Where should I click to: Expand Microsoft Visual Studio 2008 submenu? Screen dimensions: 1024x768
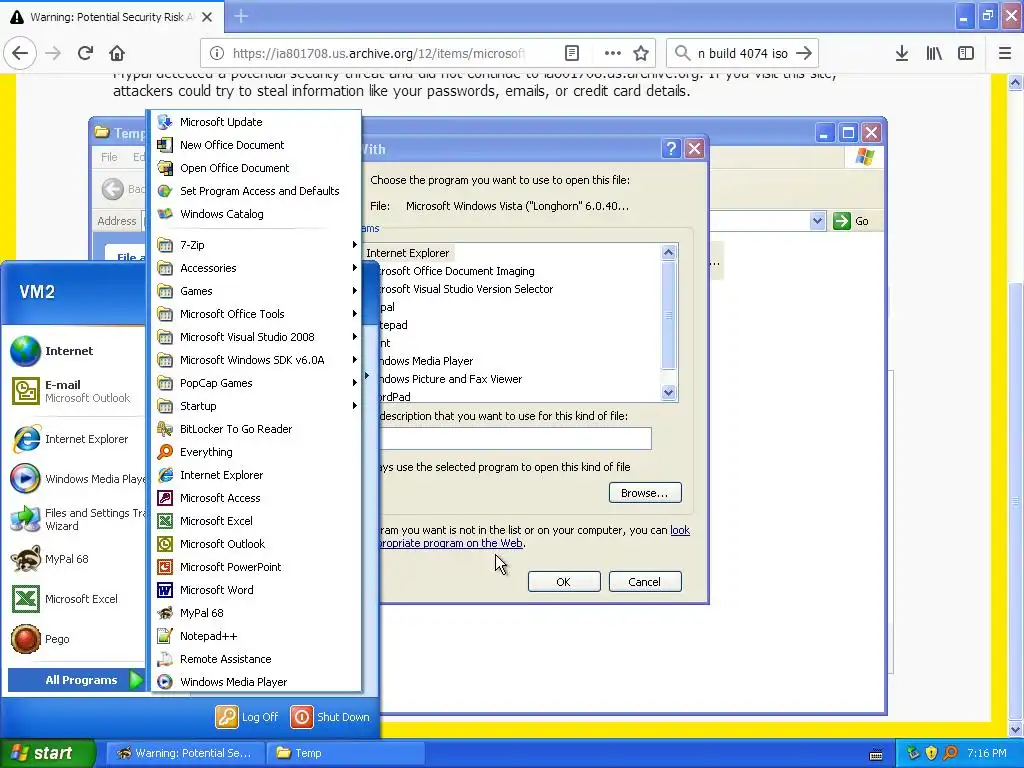click(x=256, y=337)
